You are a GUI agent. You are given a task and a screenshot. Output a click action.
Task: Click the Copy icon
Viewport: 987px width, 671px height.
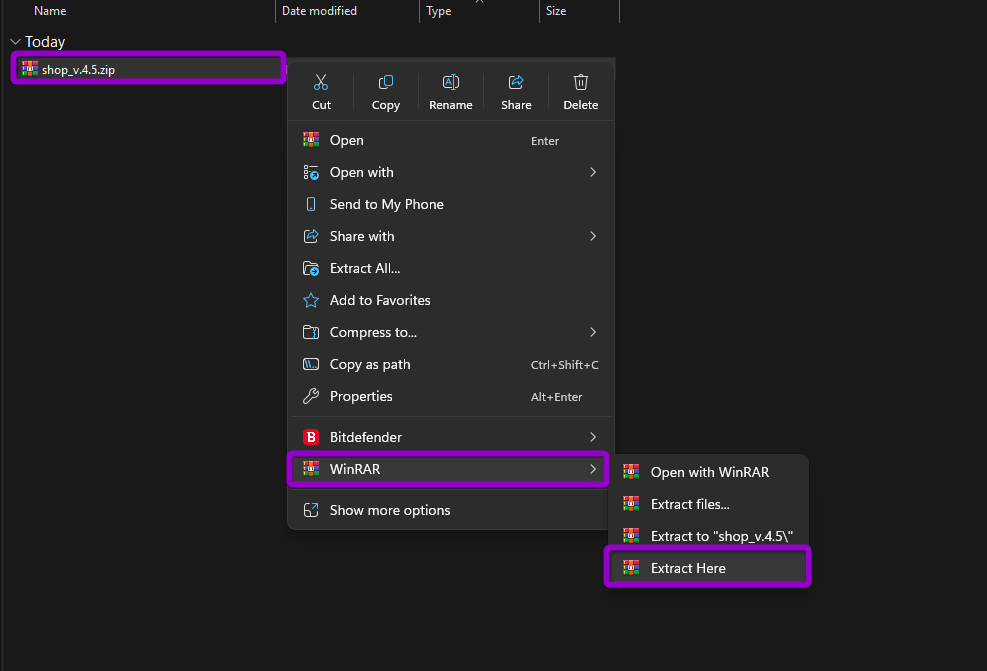[385, 81]
